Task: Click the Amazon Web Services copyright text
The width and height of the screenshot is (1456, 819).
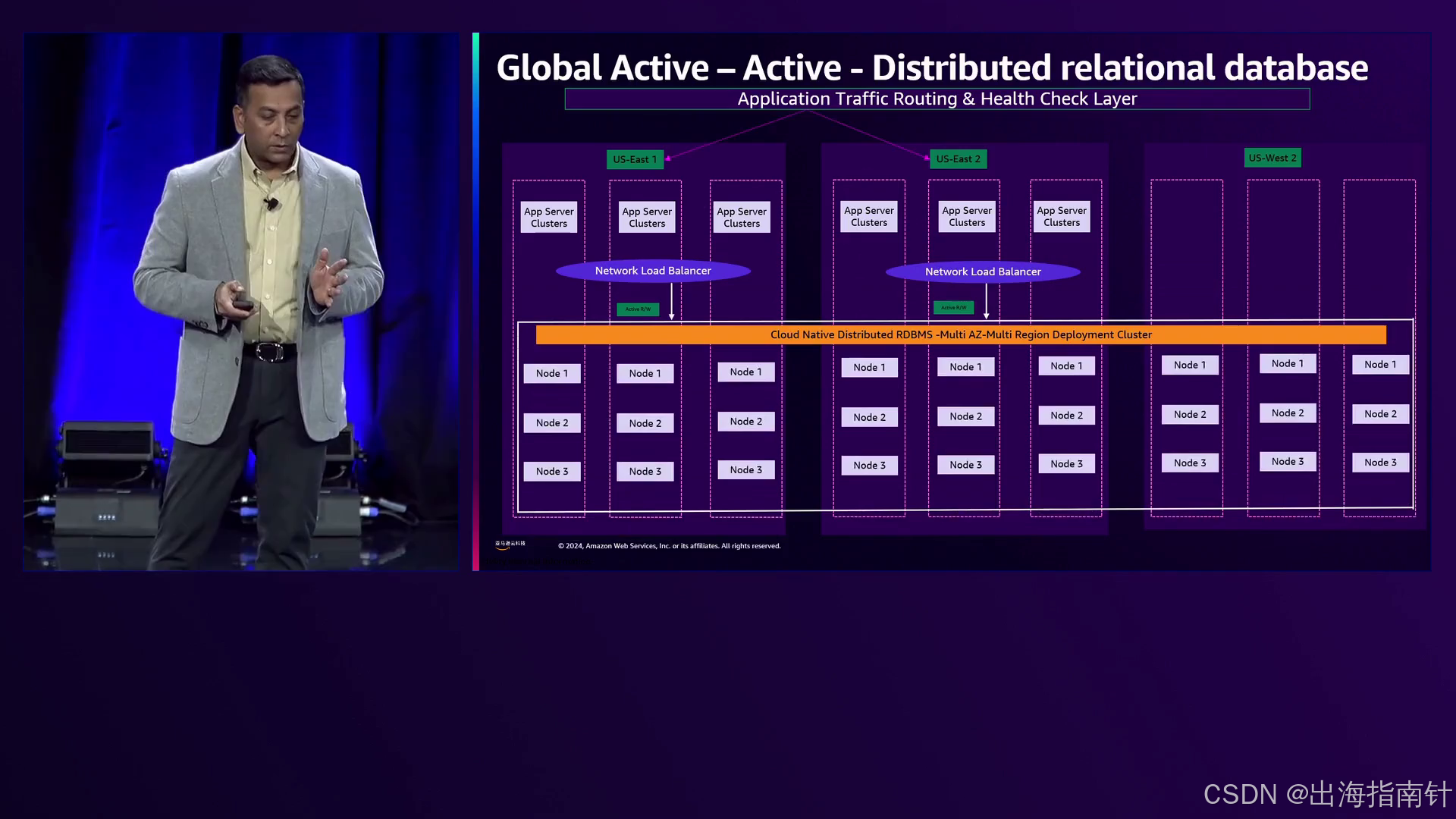Action: (x=669, y=546)
